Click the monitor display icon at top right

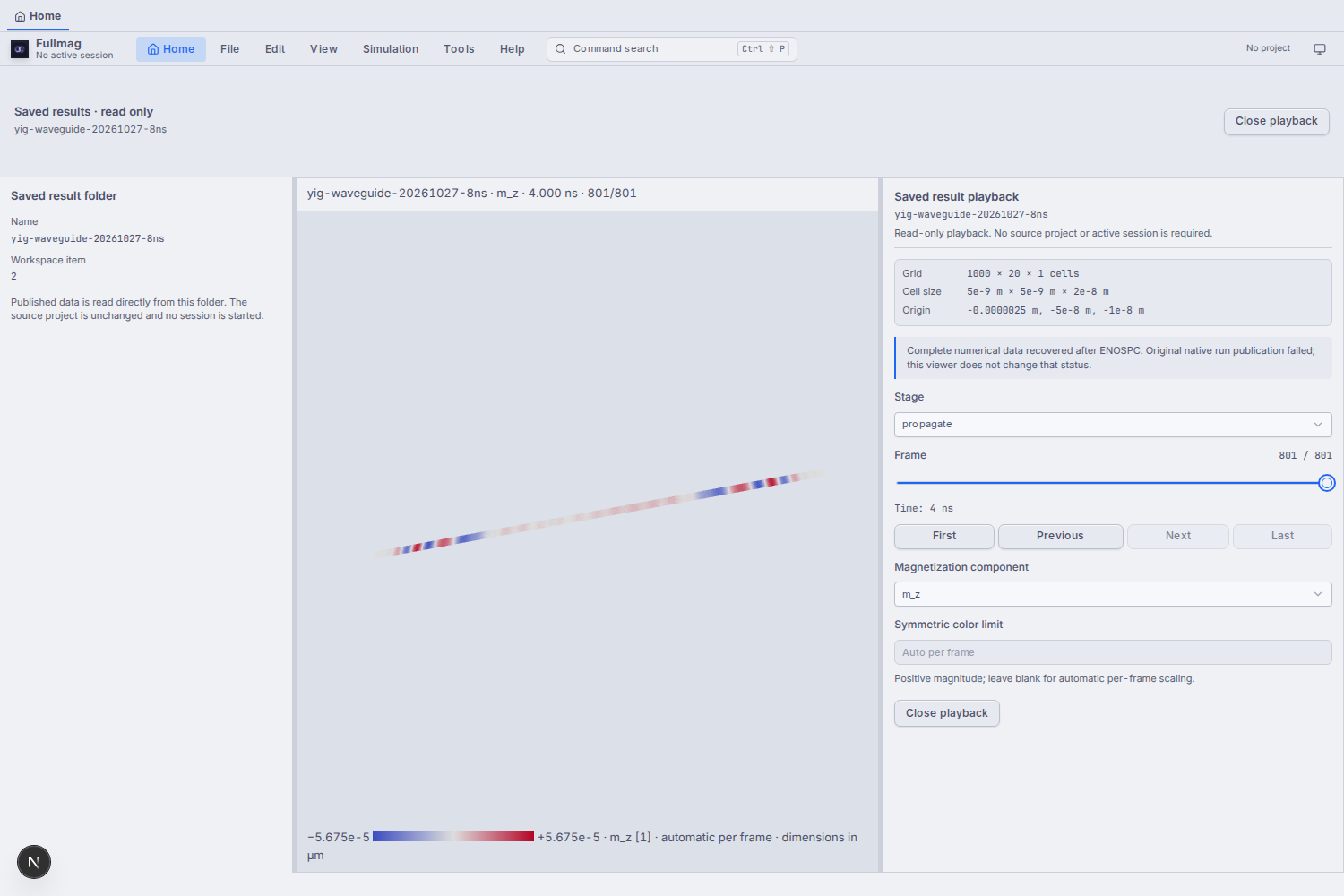[1320, 49]
